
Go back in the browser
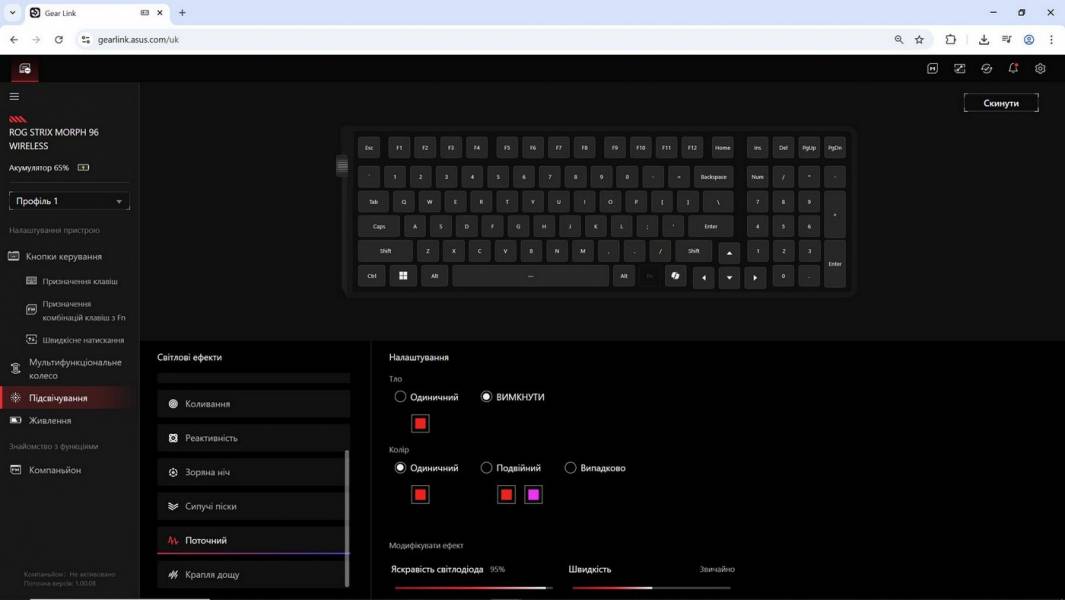[x=14, y=39]
